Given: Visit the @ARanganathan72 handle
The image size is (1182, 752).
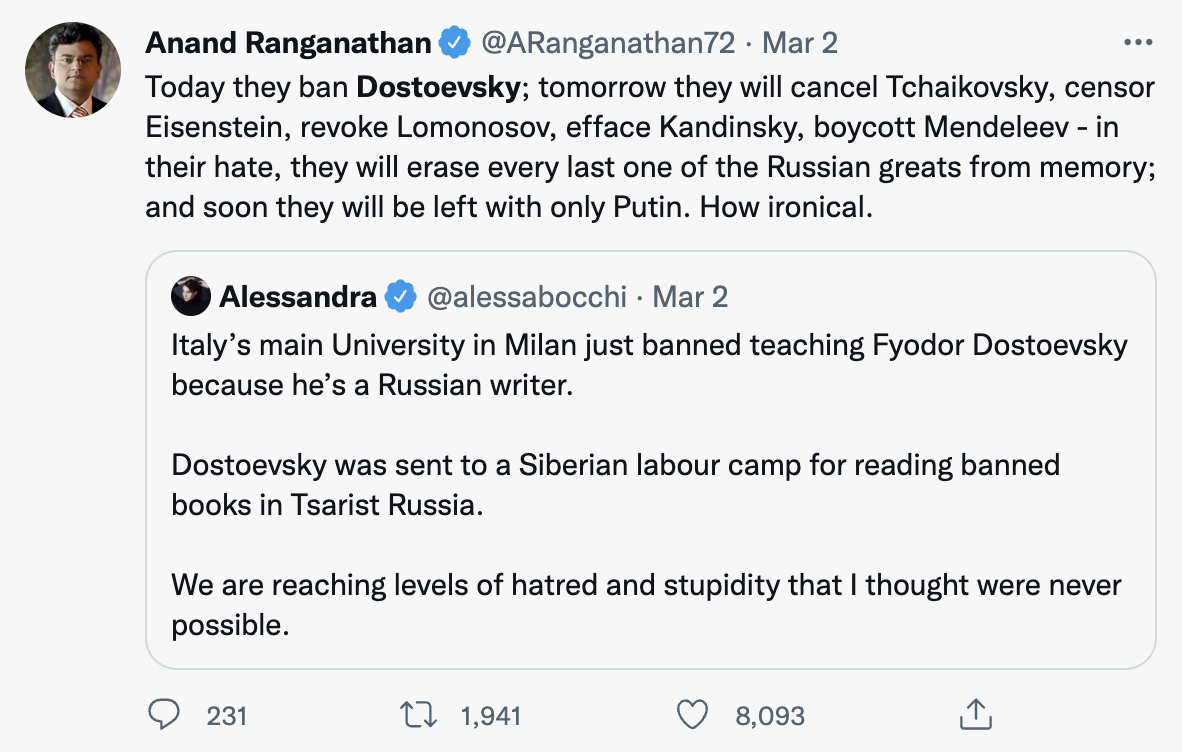Looking at the screenshot, I should click(x=608, y=43).
